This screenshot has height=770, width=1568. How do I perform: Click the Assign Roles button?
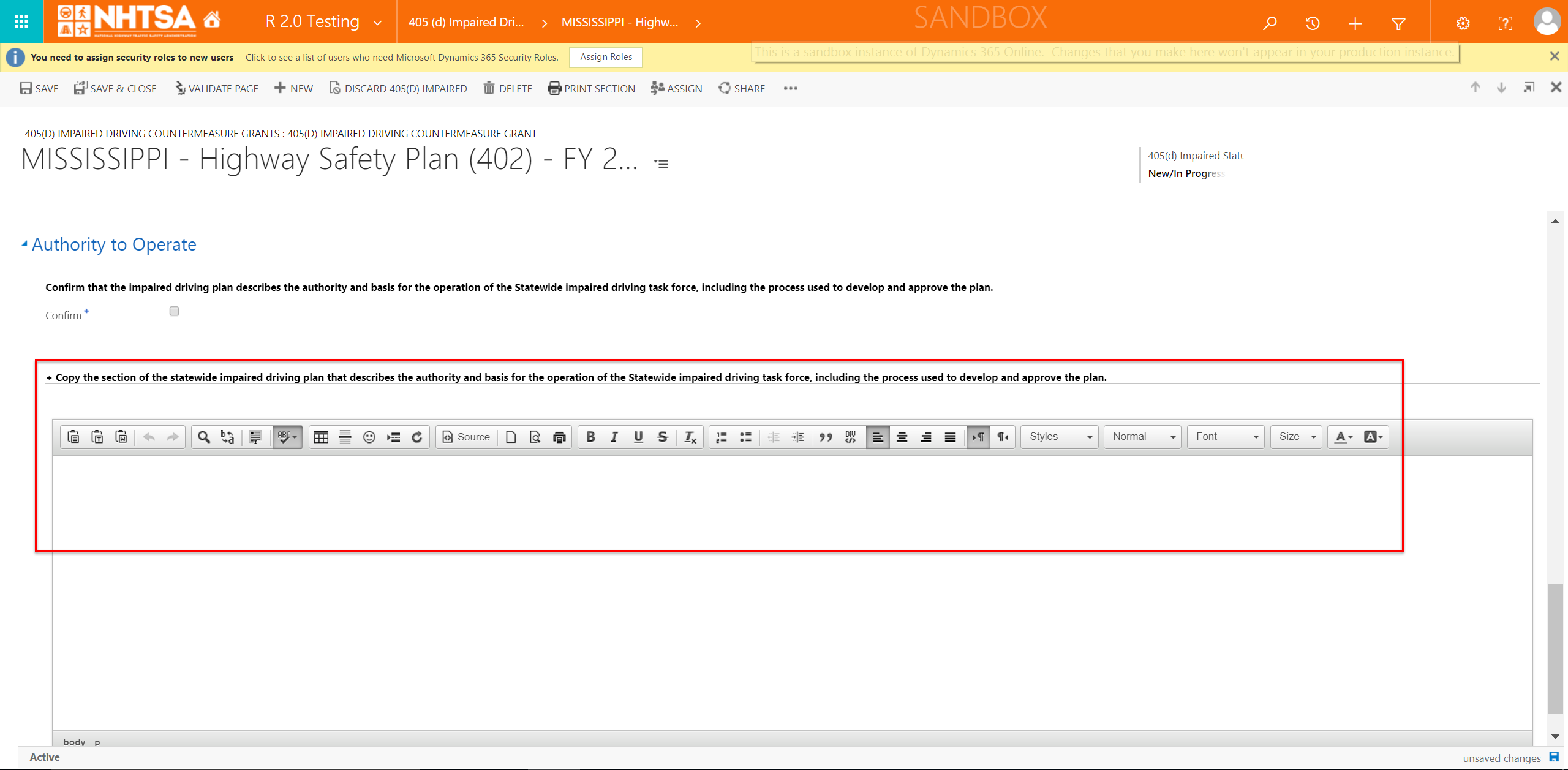[x=605, y=57]
